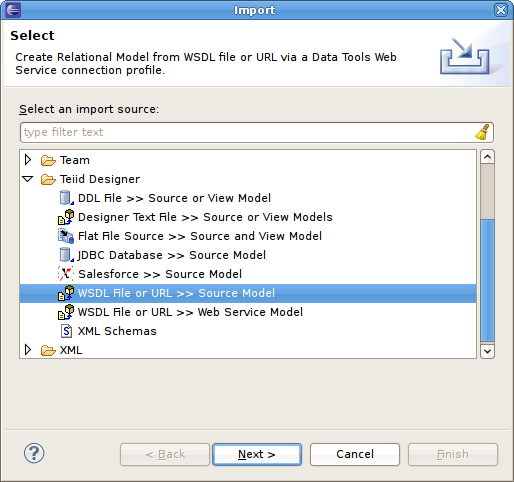
Task: Close the Import dialog window
Action: coord(501,10)
